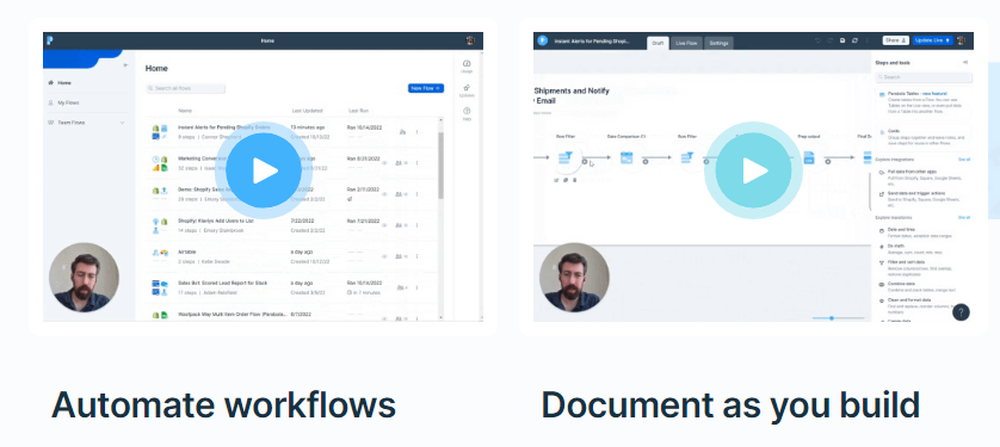Click presenter webcam circle in Home screen thumbnail
Screen dimensions: 1000x447
click(84, 277)
